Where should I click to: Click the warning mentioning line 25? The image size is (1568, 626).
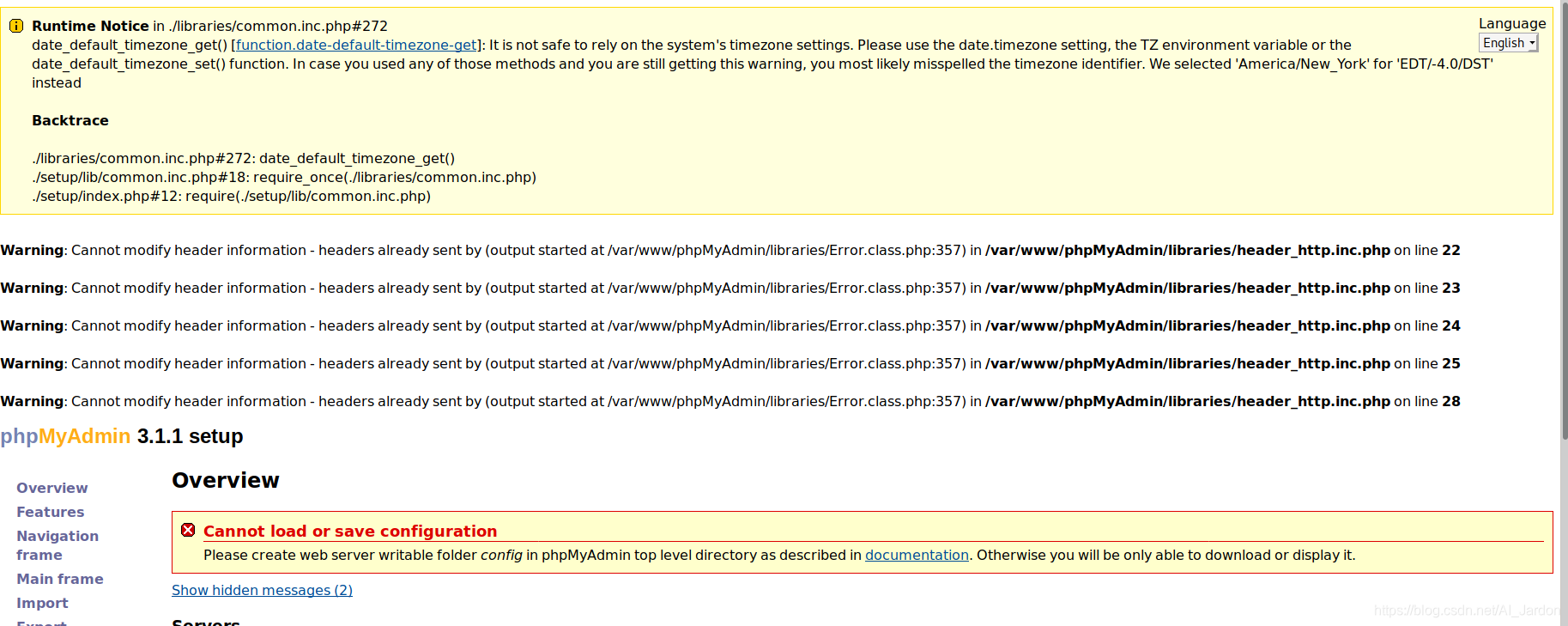[x=730, y=363]
